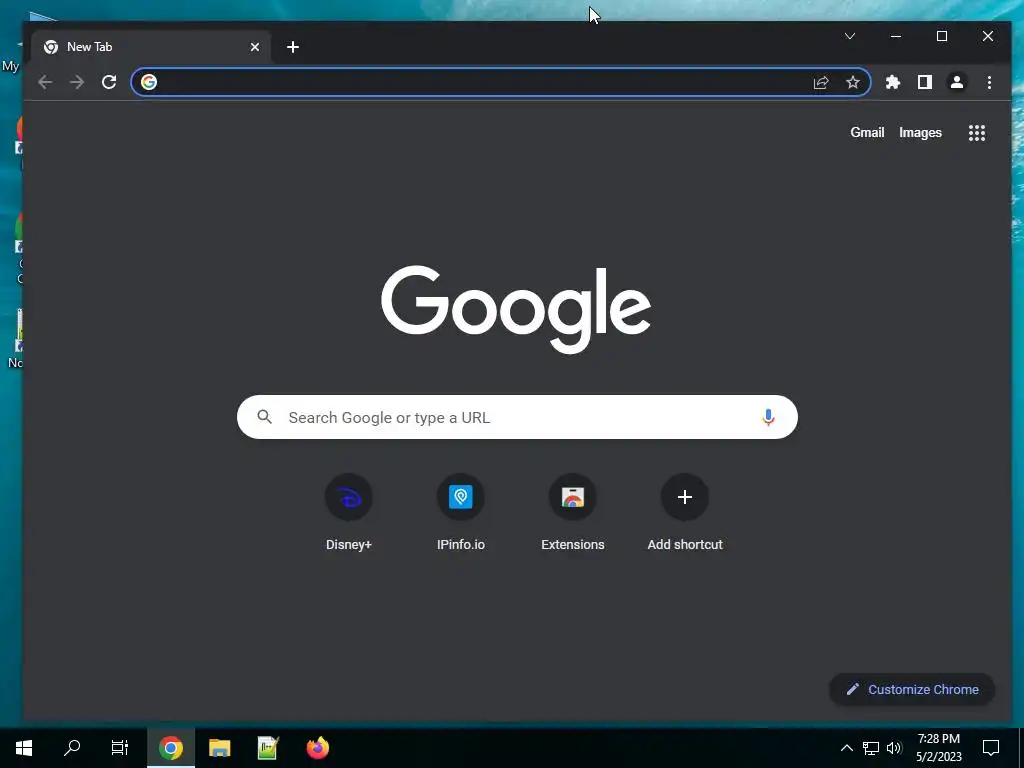This screenshot has width=1024, height=768.
Task: Bookmark this tab with the star icon
Action: coord(852,82)
